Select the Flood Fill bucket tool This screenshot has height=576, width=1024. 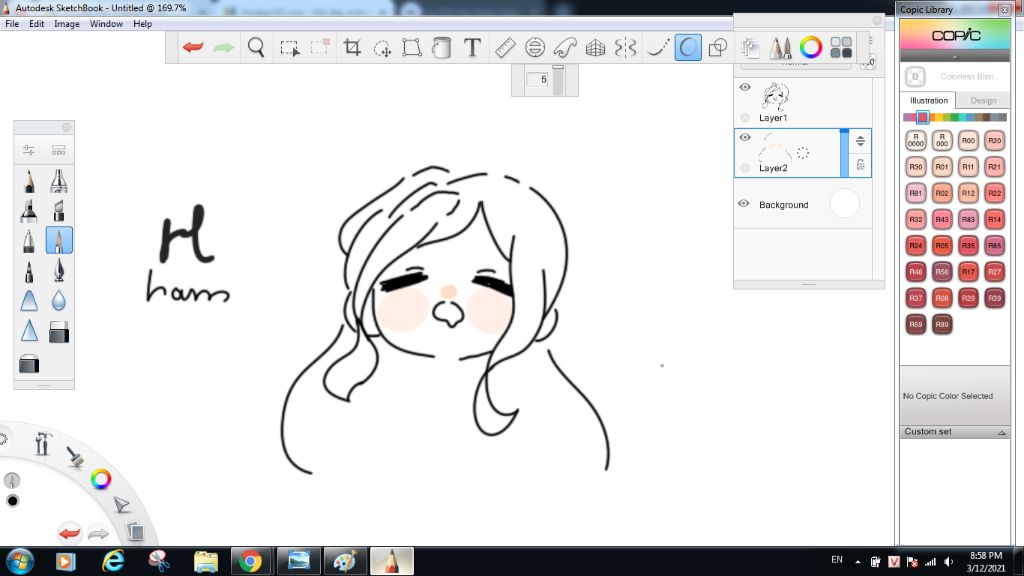[x=442, y=48]
